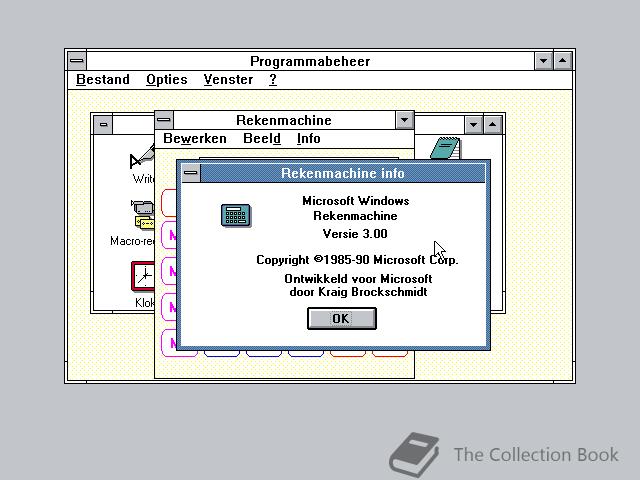The width and height of the screenshot is (640, 480).
Task: Click the Rekenmachine info title bar
Action: 343,173
